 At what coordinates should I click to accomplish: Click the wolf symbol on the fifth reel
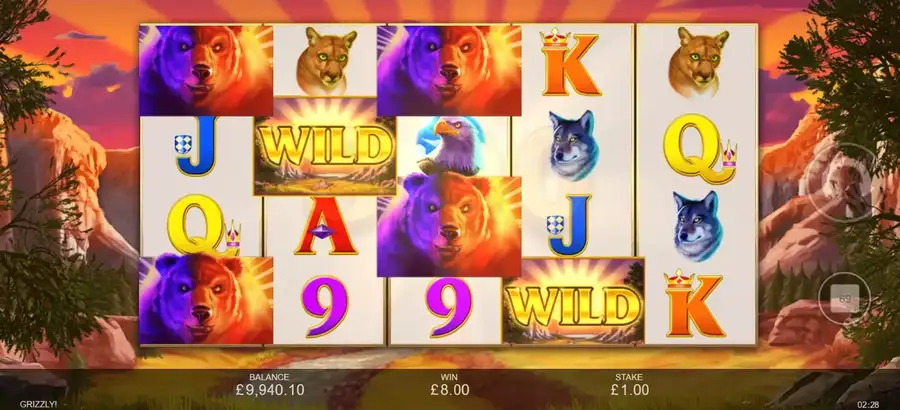click(697, 226)
